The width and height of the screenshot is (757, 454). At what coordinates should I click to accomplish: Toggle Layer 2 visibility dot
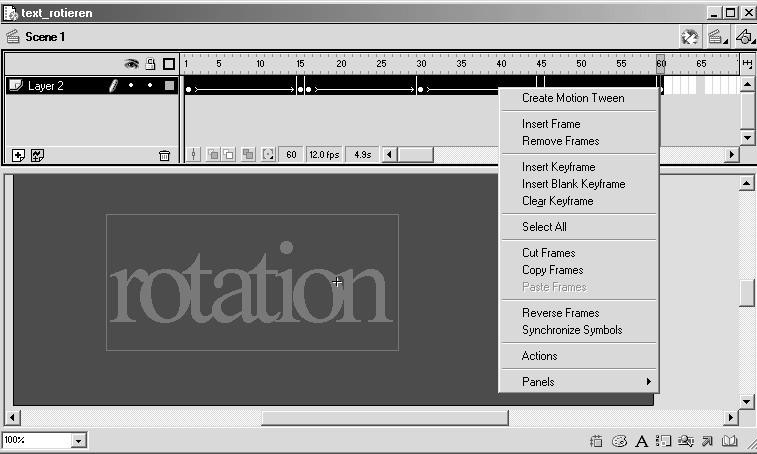click(x=131, y=85)
